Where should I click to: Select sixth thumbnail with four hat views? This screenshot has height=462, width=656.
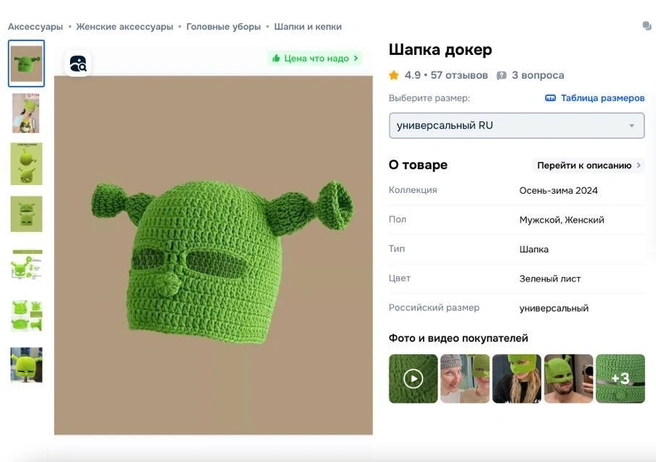point(26,315)
